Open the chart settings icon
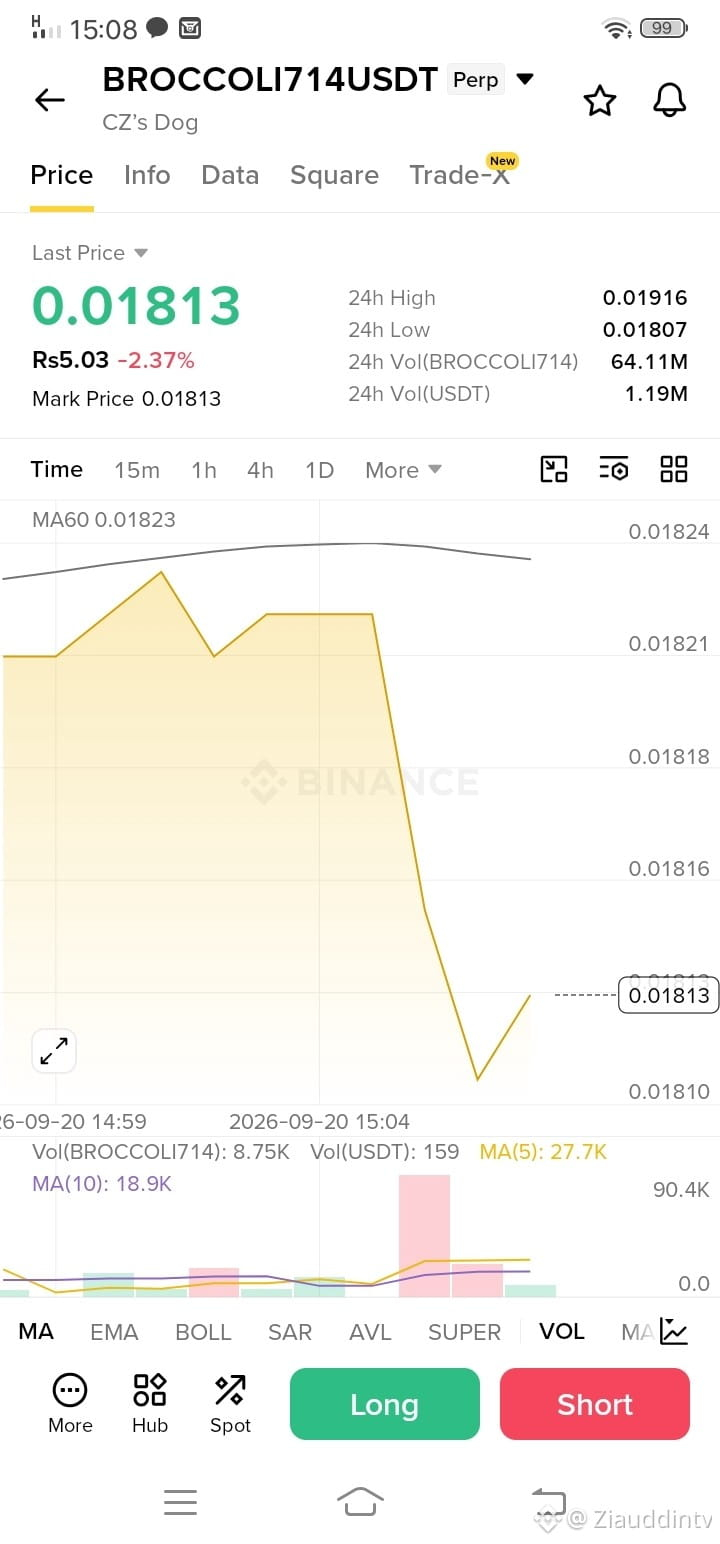 coord(614,469)
